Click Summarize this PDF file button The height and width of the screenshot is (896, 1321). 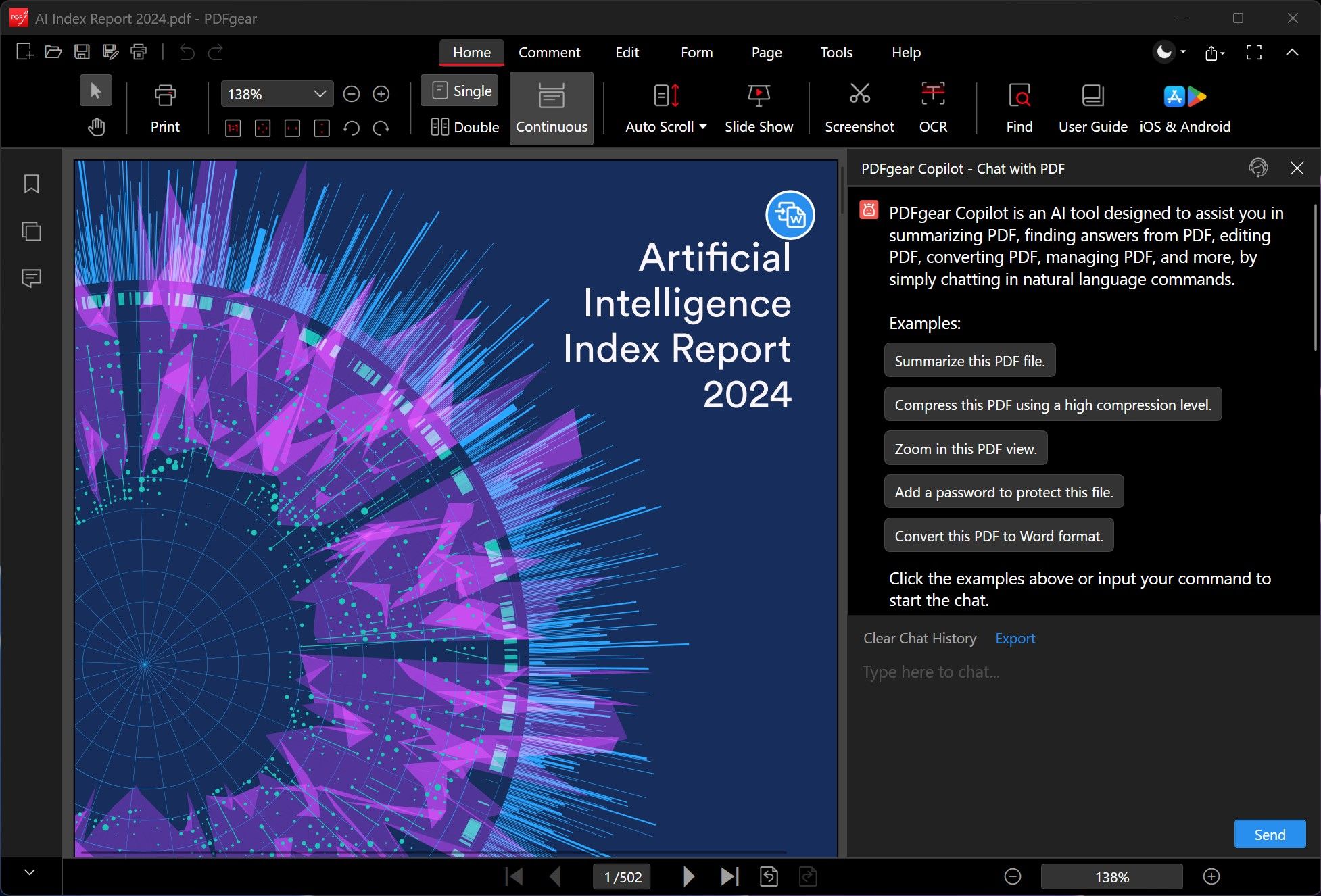pos(969,360)
